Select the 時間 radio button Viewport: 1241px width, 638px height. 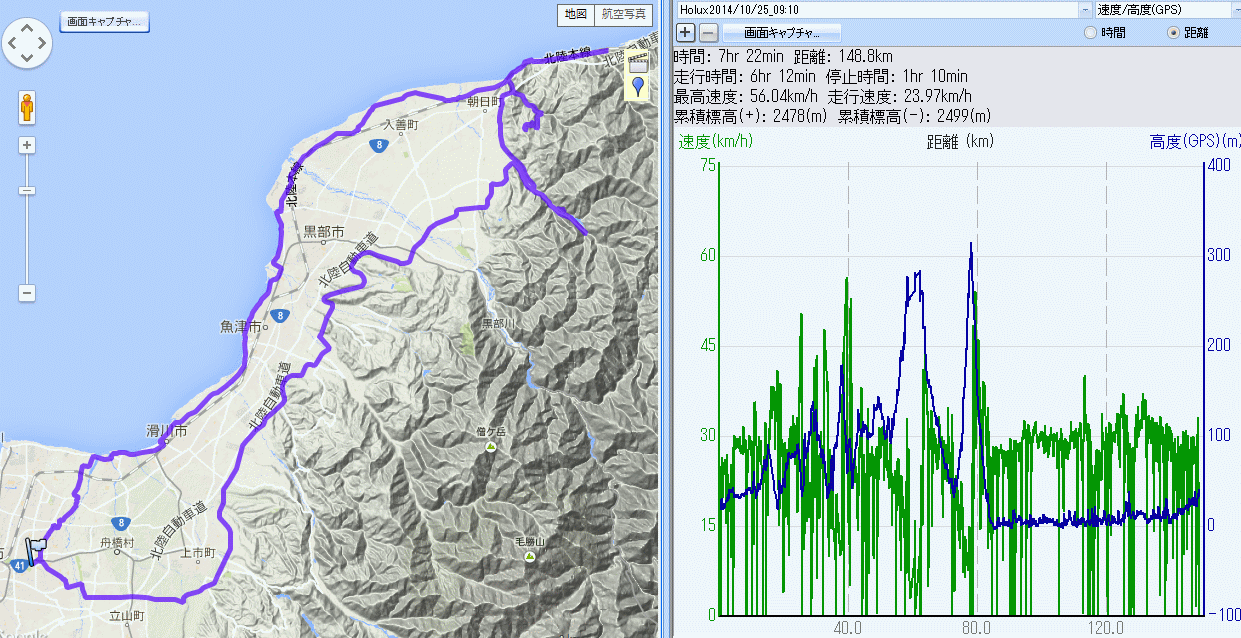(x=1090, y=33)
